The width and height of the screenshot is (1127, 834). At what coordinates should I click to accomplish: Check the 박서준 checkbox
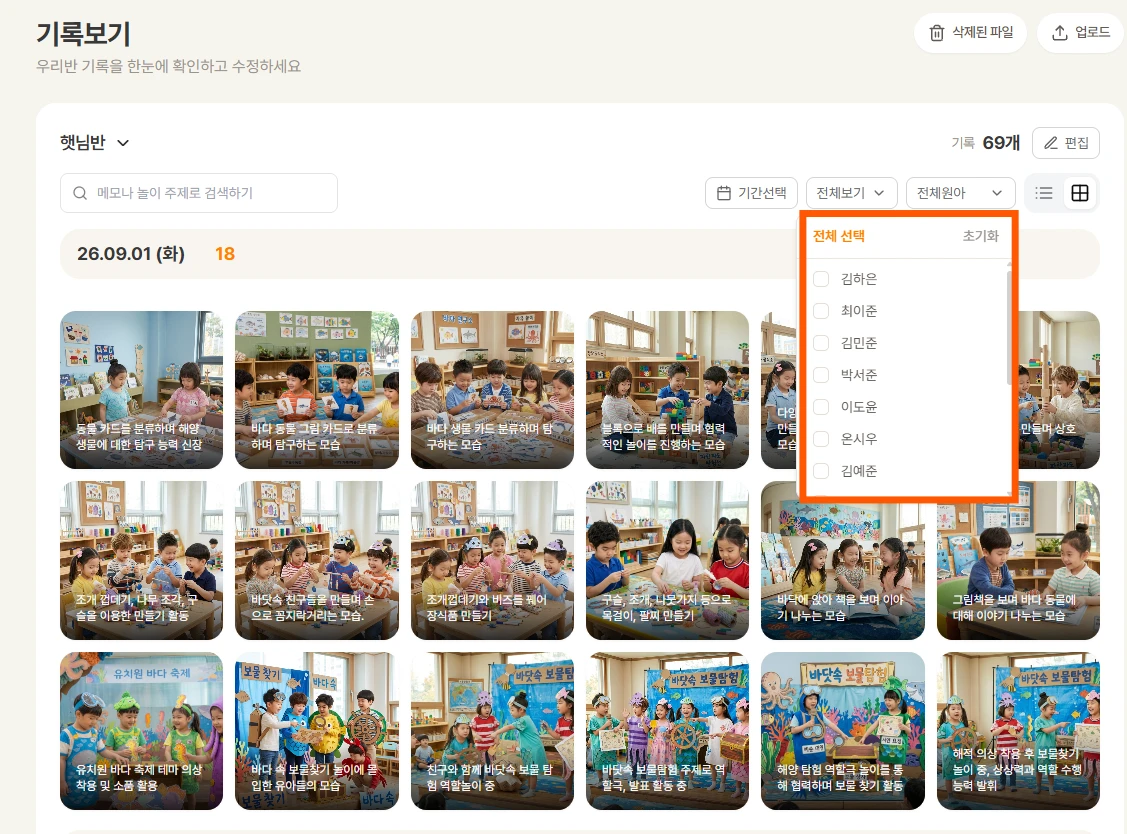pyautogui.click(x=821, y=375)
